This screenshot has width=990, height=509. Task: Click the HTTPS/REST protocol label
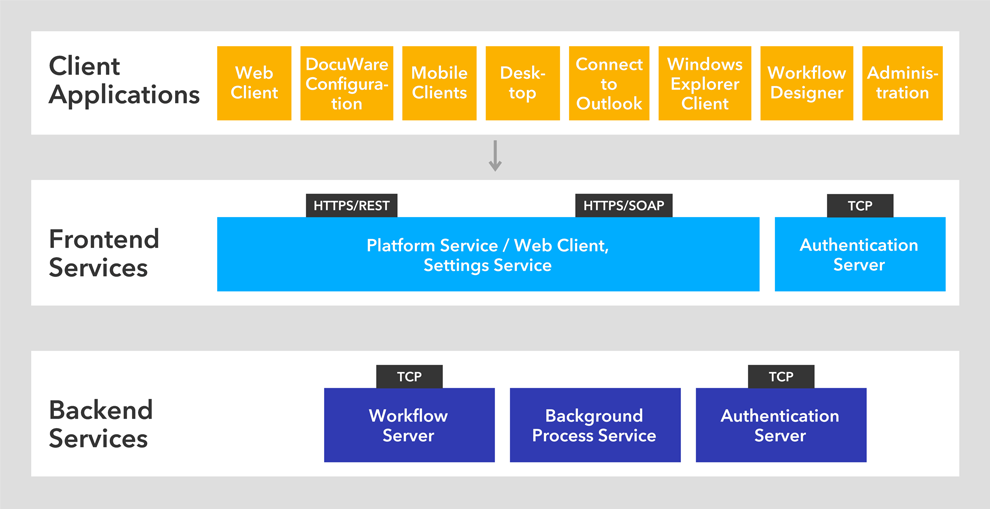point(352,206)
